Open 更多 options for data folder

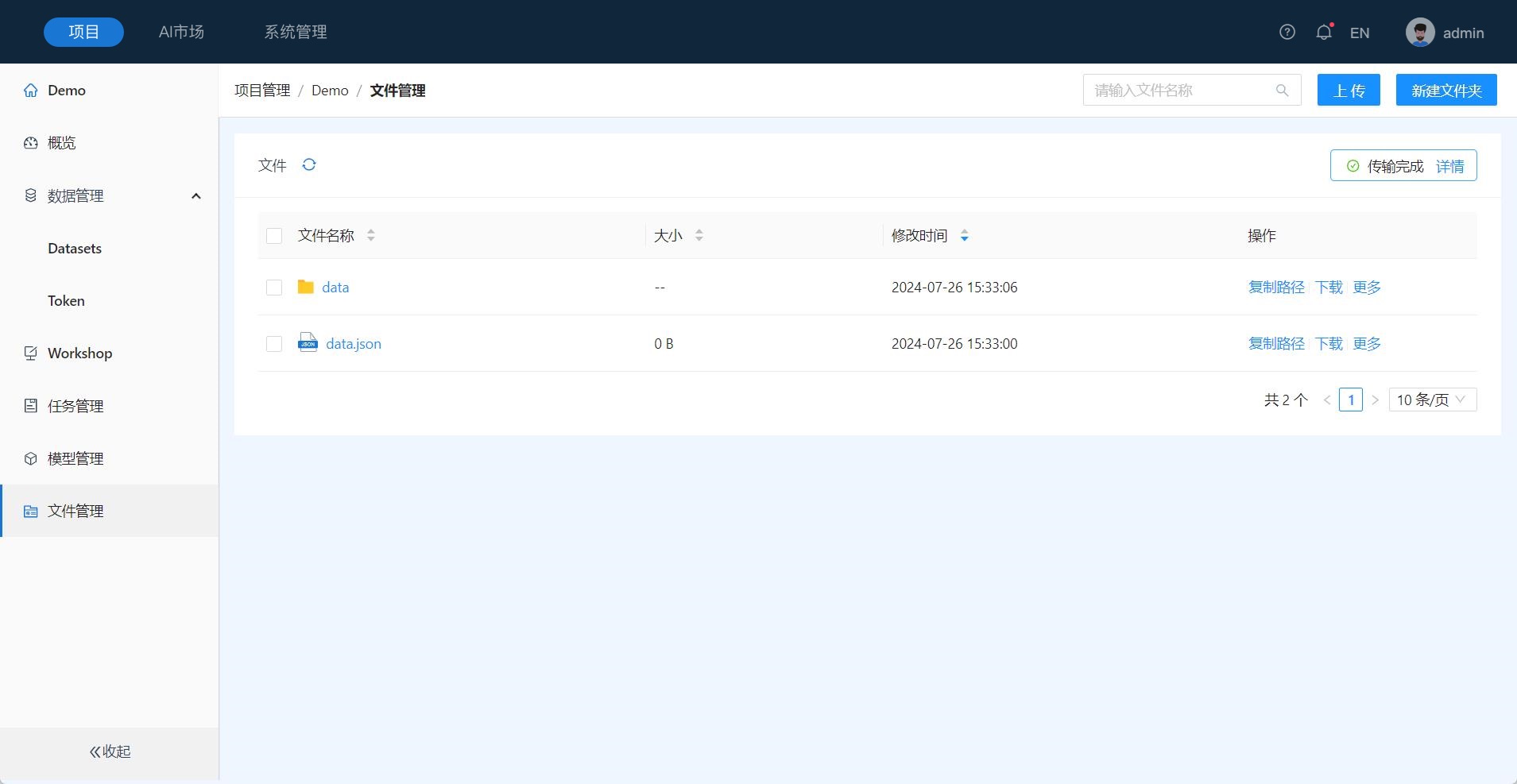[1367, 288]
